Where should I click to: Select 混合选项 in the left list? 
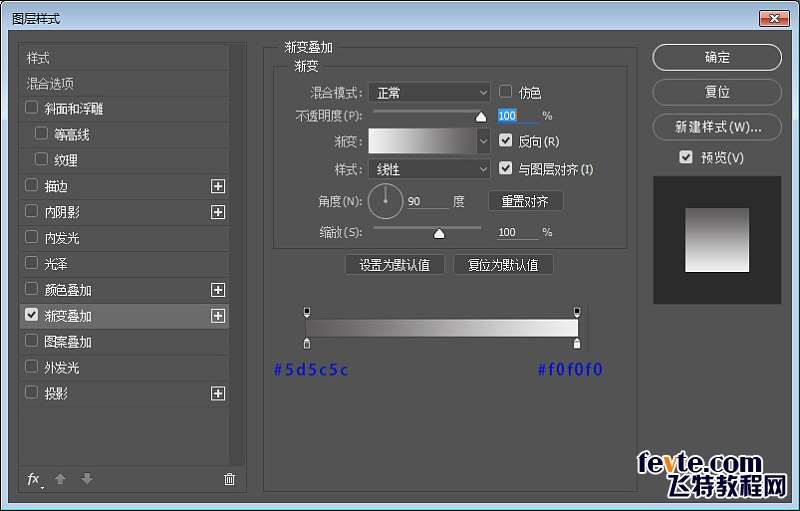tap(125, 84)
